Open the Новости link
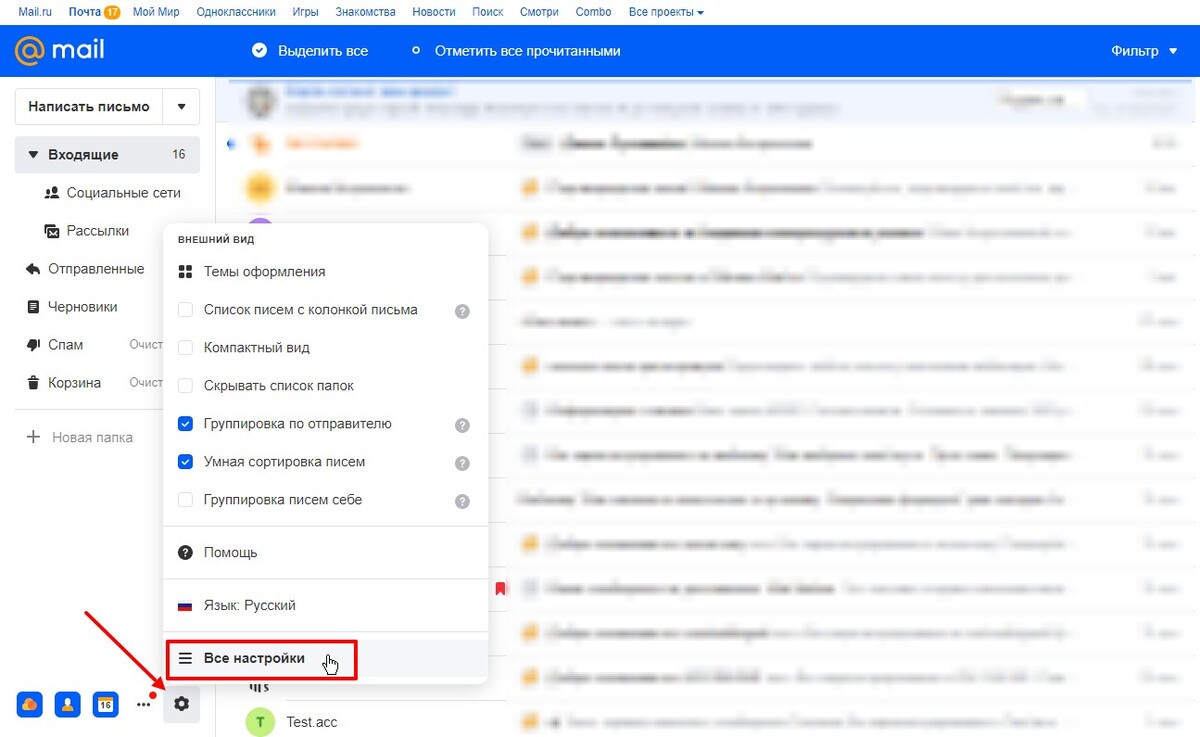 (x=433, y=12)
